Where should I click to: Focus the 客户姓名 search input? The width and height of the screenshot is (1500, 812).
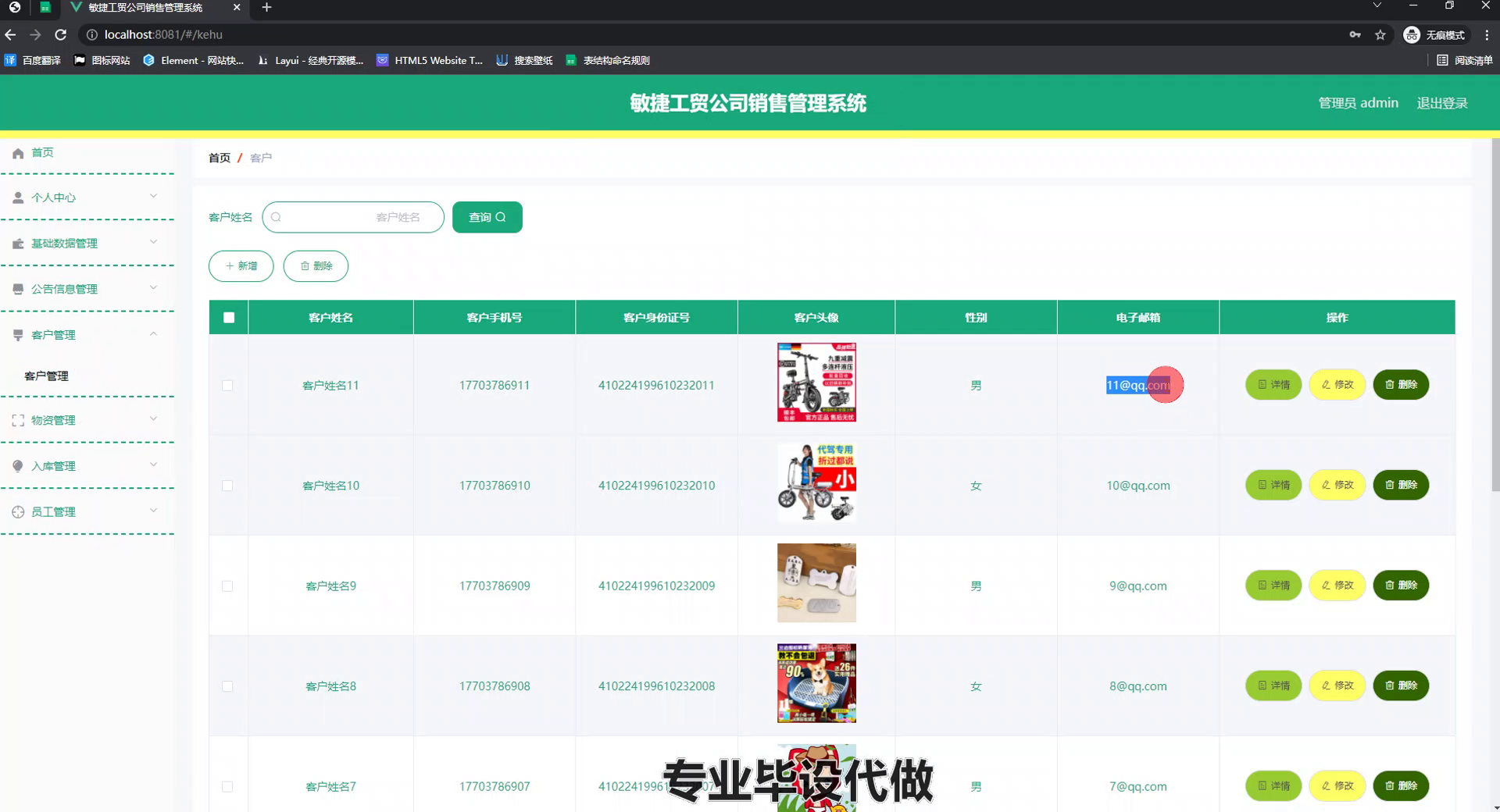[x=353, y=217]
